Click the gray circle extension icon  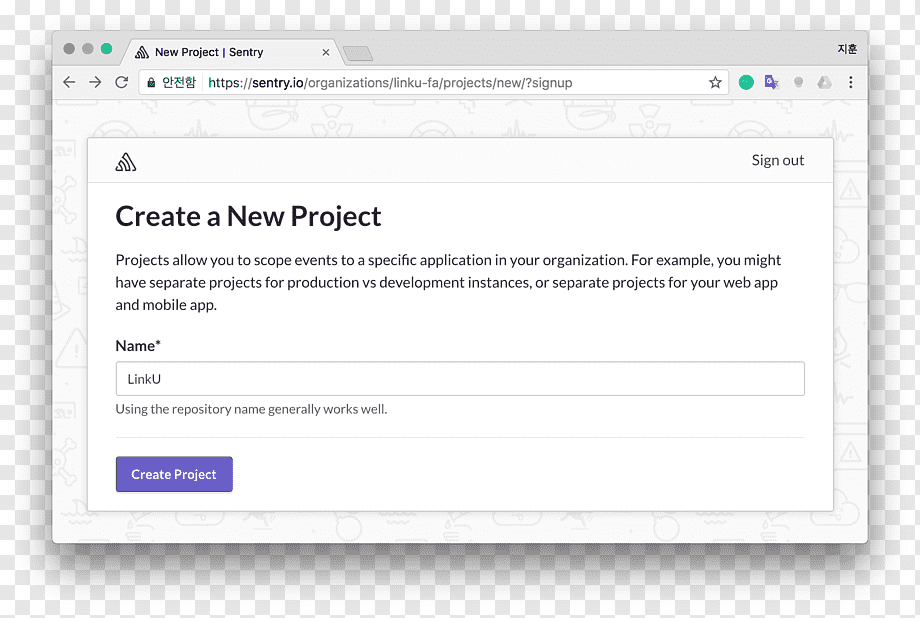[x=798, y=82]
